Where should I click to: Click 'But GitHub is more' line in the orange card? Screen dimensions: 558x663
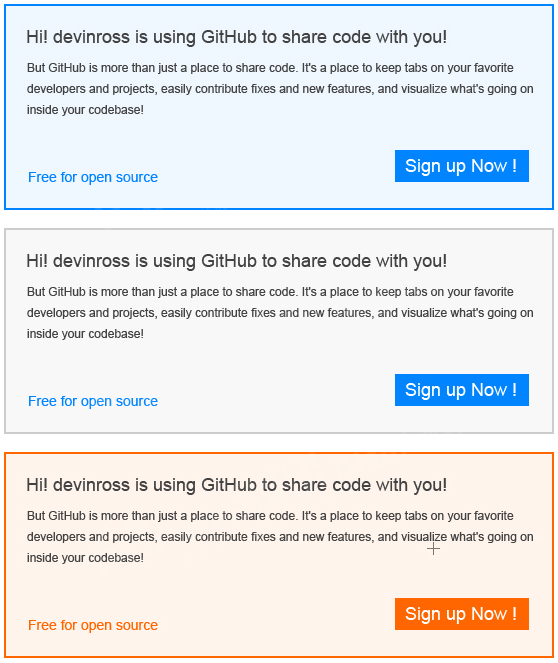pos(270,516)
